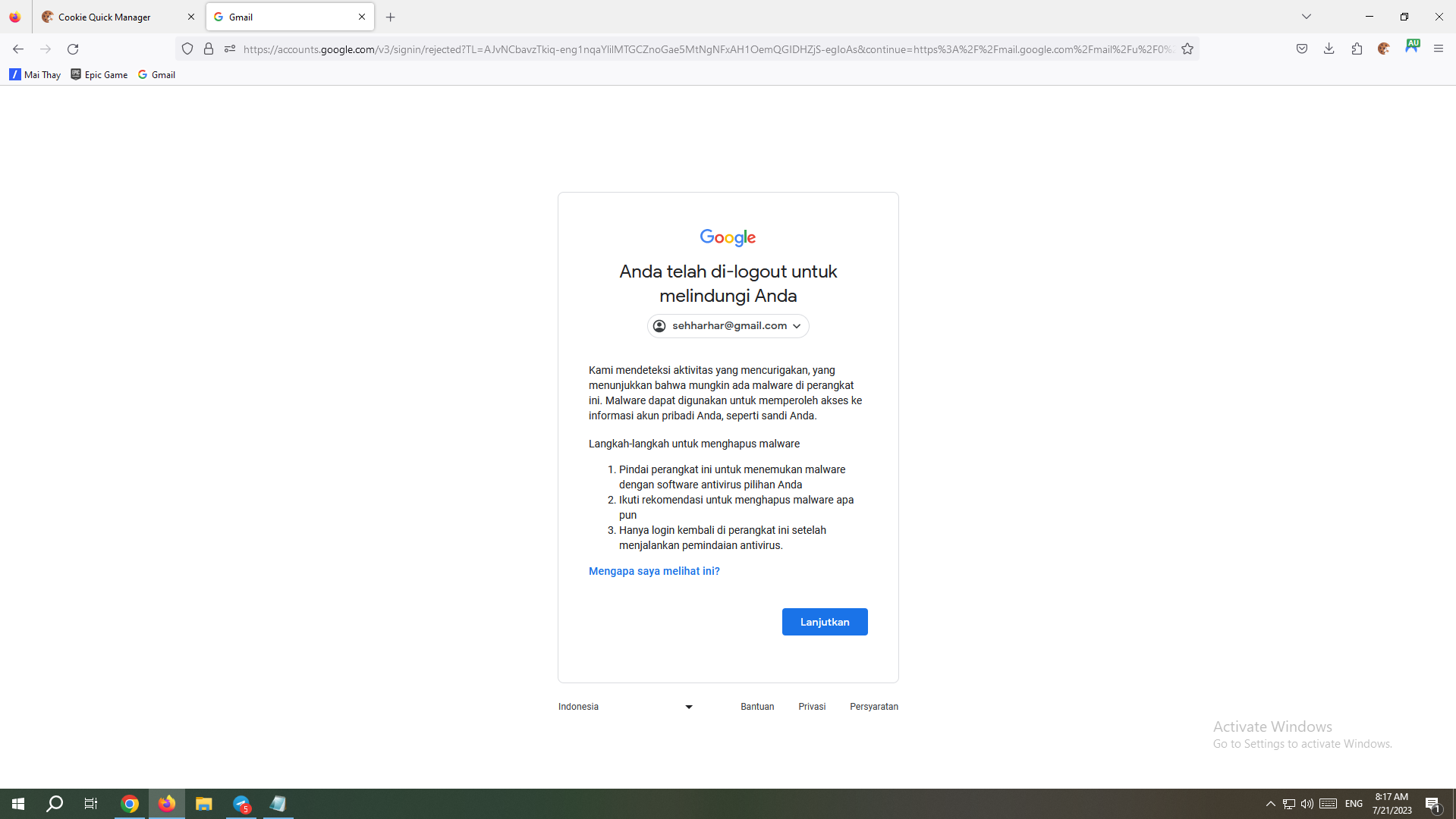Bookmark this page with the star icon
This screenshot has width=1456, height=819.
[1187, 49]
